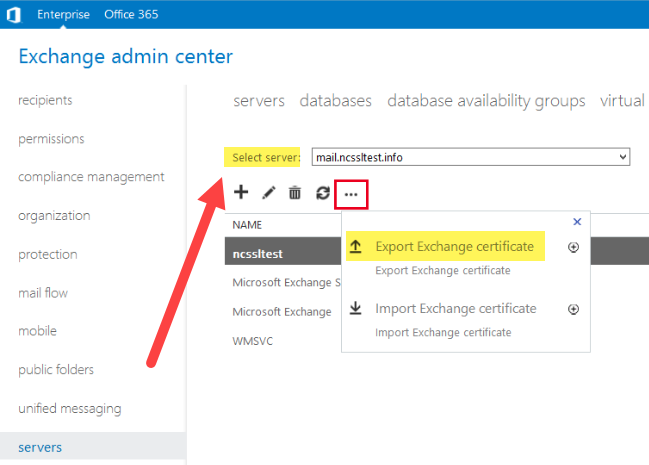Open the databases tab
Image resolution: width=649 pixels, height=465 pixels.
coord(336,101)
